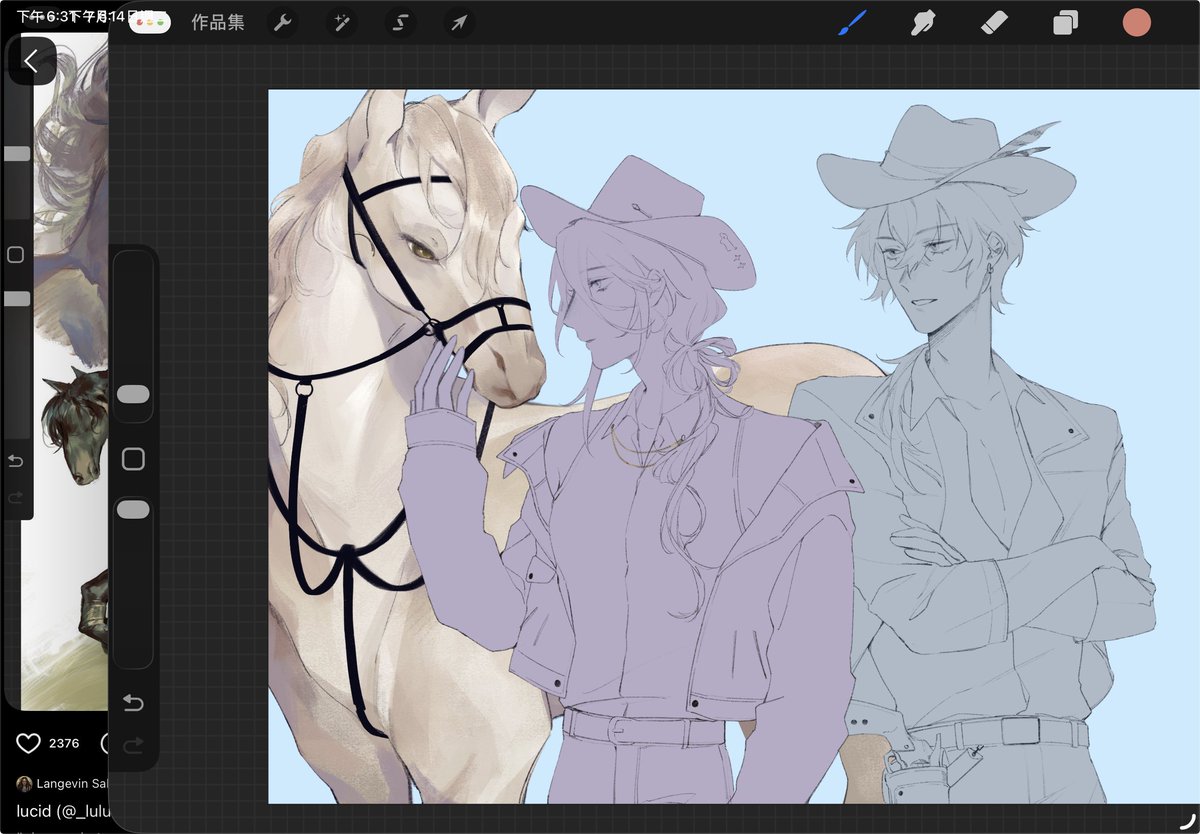Tap the square modify button in front sidebar
This screenshot has width=1200, height=834.
(x=133, y=459)
